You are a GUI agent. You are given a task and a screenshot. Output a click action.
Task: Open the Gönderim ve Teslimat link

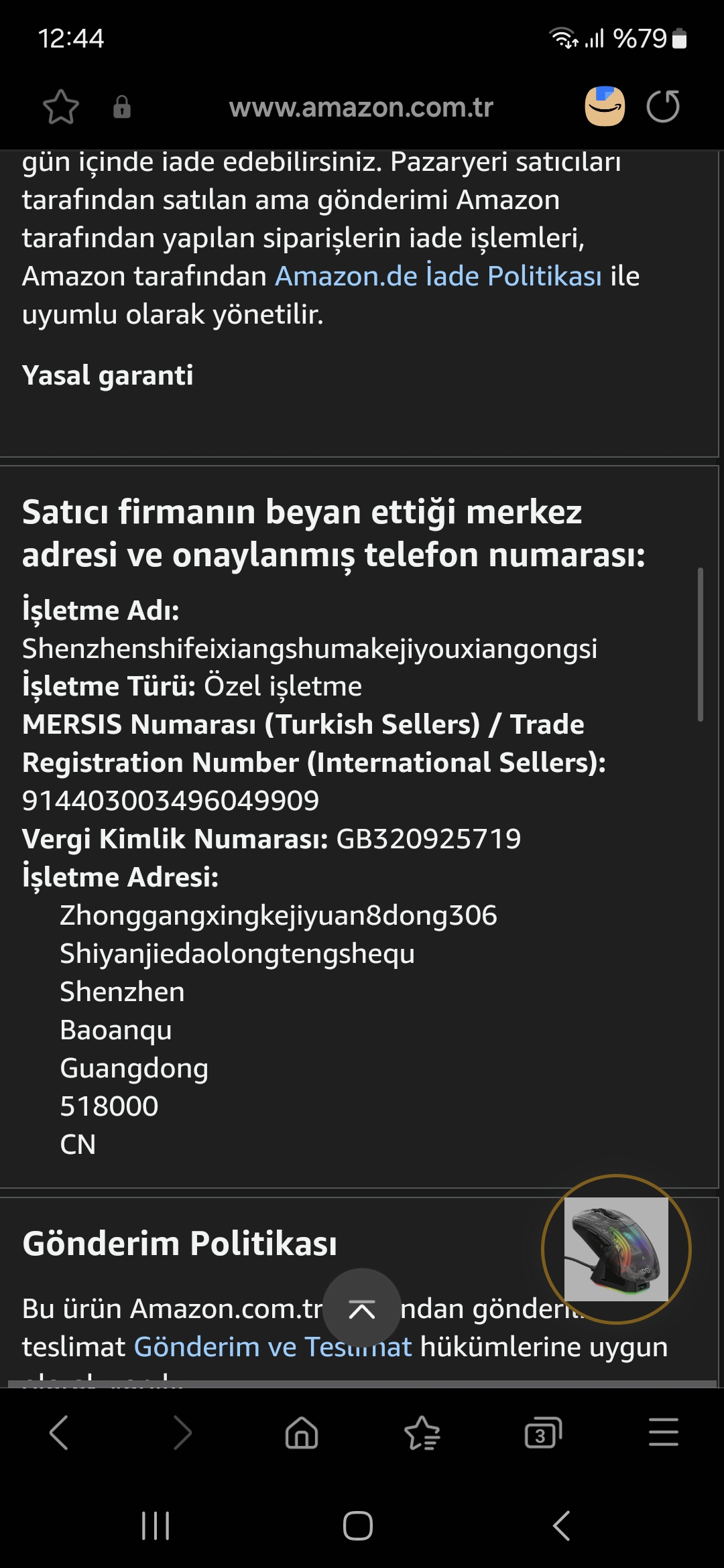(273, 1346)
